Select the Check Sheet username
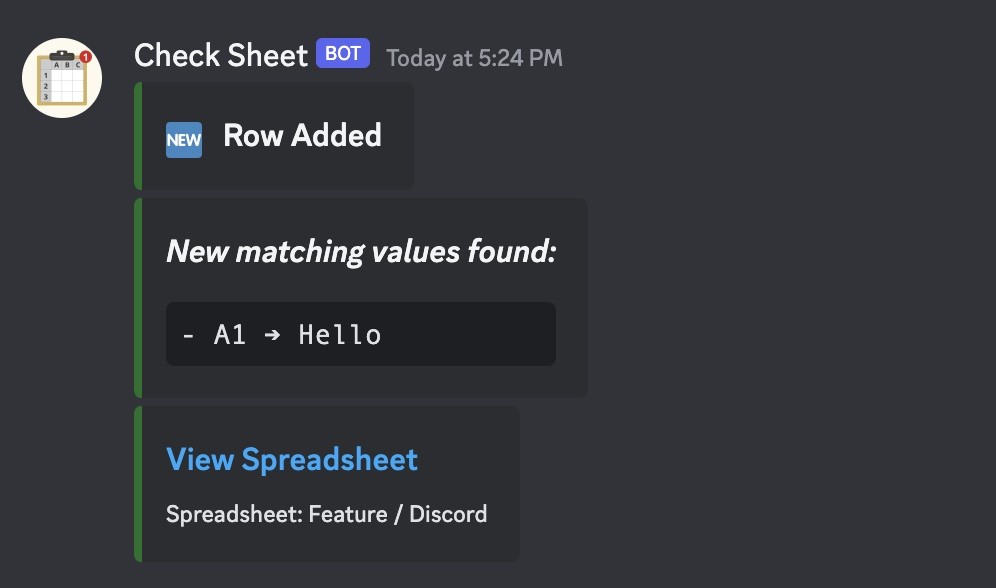The image size is (996, 588). pyautogui.click(x=221, y=55)
